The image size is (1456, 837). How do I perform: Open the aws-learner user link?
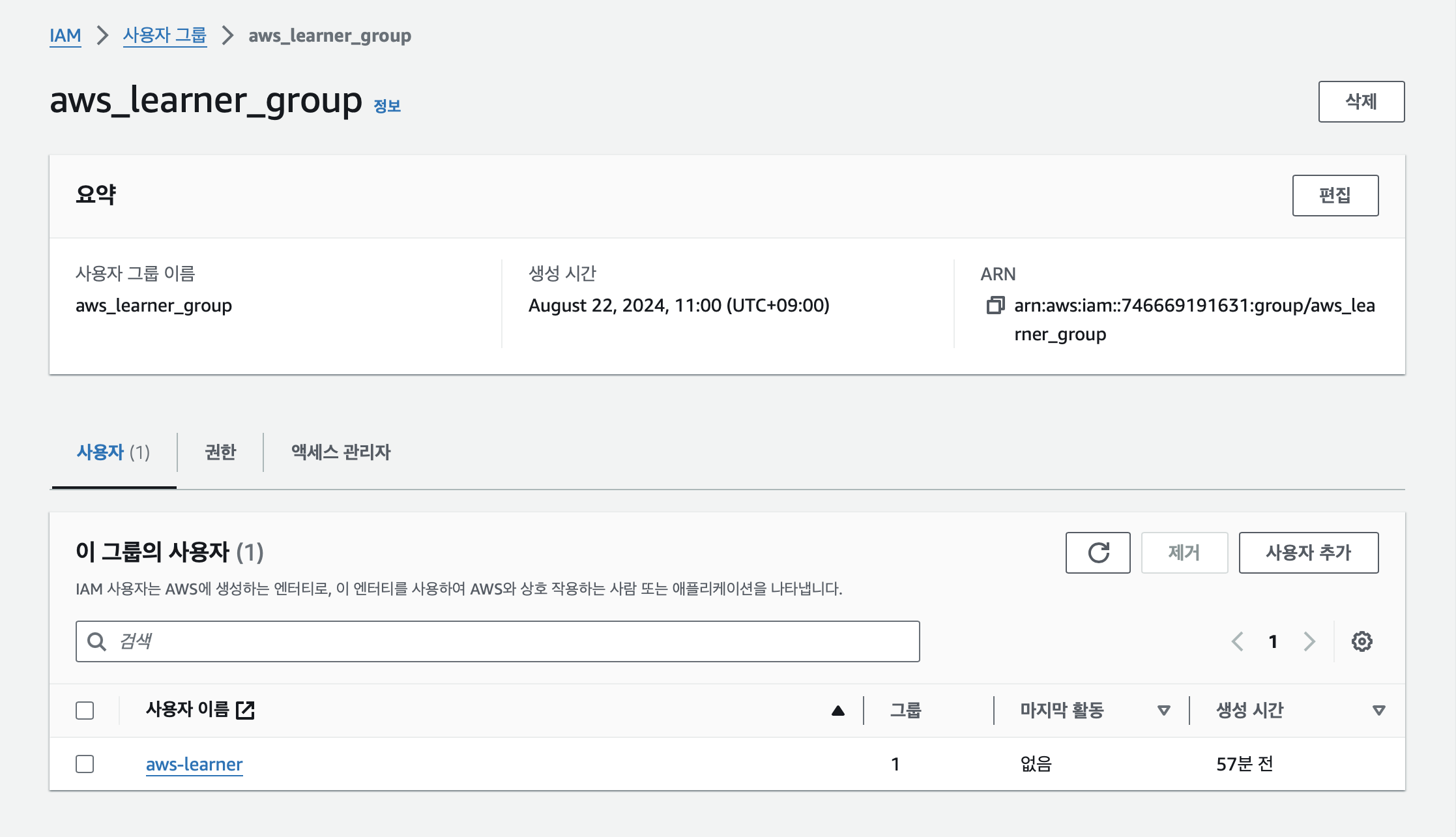(x=194, y=764)
